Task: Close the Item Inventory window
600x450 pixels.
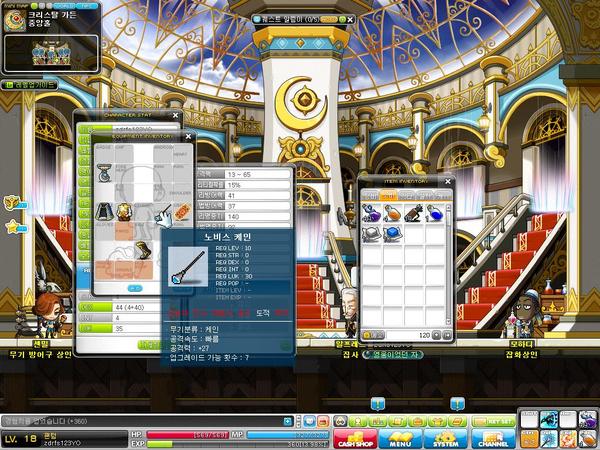Action: [x=448, y=181]
